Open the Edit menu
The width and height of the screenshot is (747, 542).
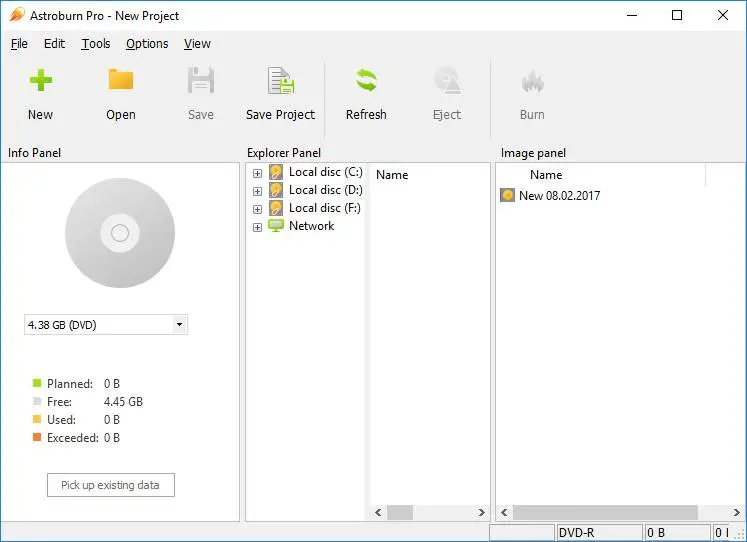[54, 44]
